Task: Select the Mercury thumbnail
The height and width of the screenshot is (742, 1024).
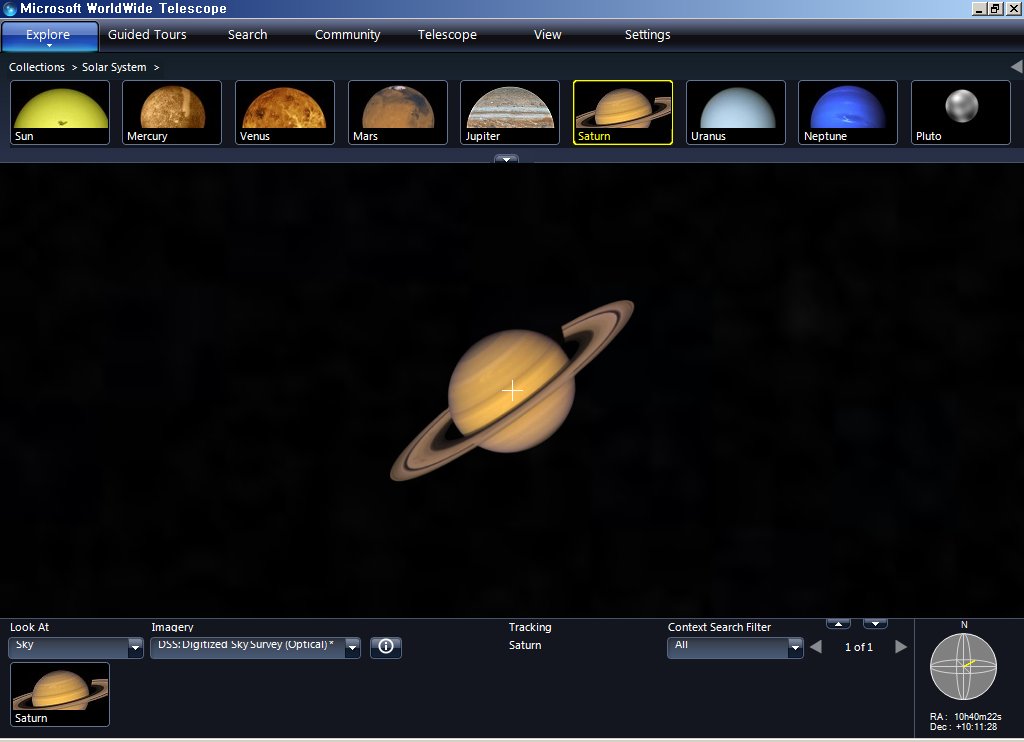Action: [x=172, y=112]
